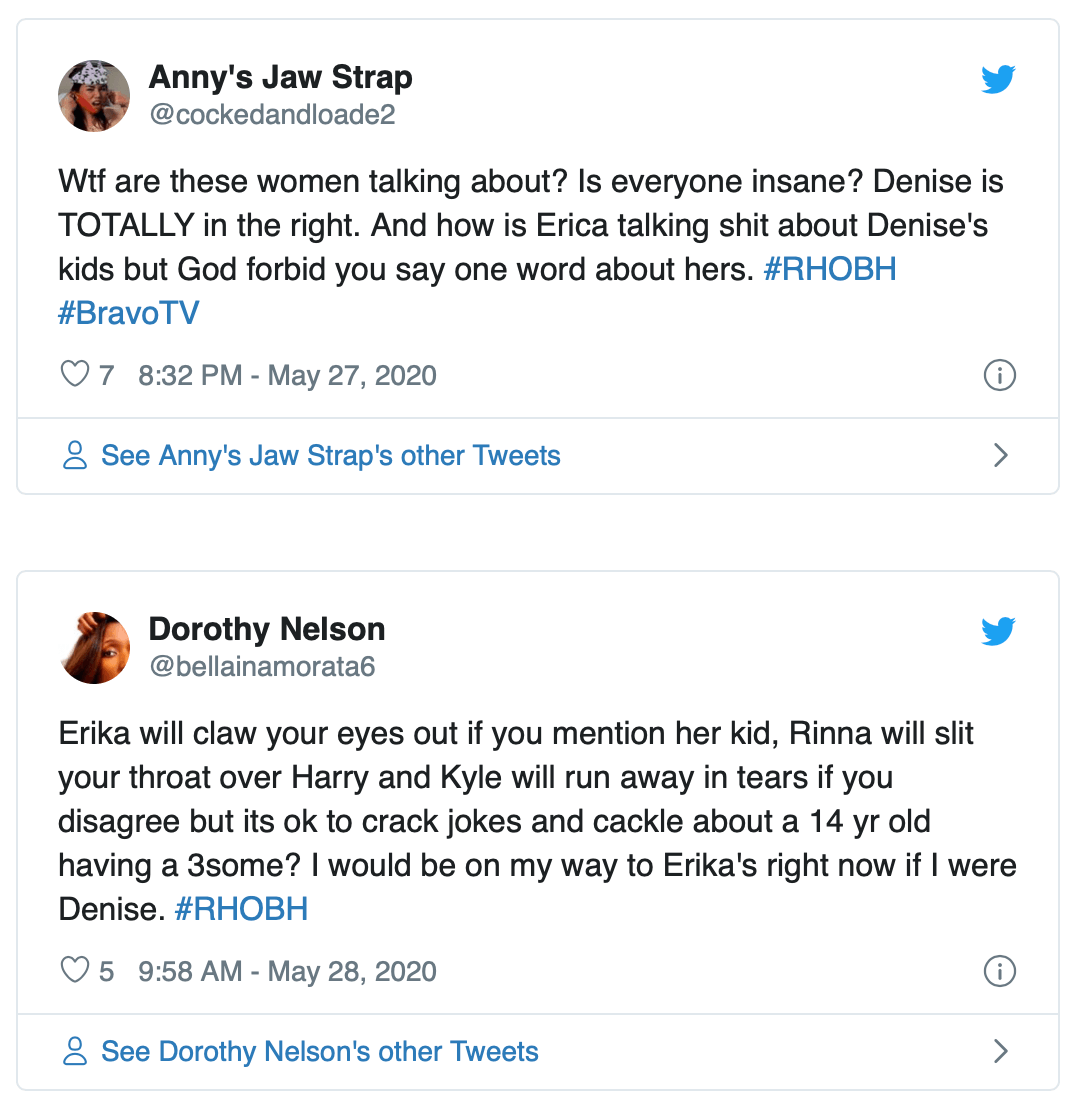This screenshot has height=1102, width=1082.
Task: Click person icon beside Anny's other Tweets
Action: (x=75, y=456)
